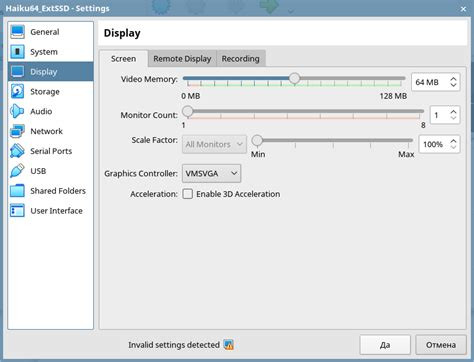Open the Network settings icon
The height and width of the screenshot is (362, 474).
click(17, 131)
